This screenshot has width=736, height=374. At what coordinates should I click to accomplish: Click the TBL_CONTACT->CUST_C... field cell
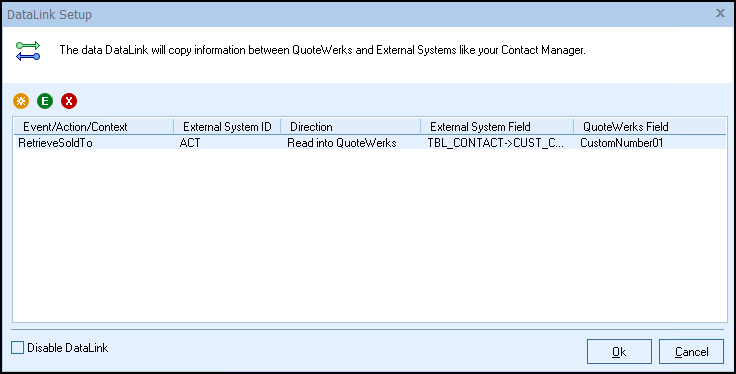(496, 143)
